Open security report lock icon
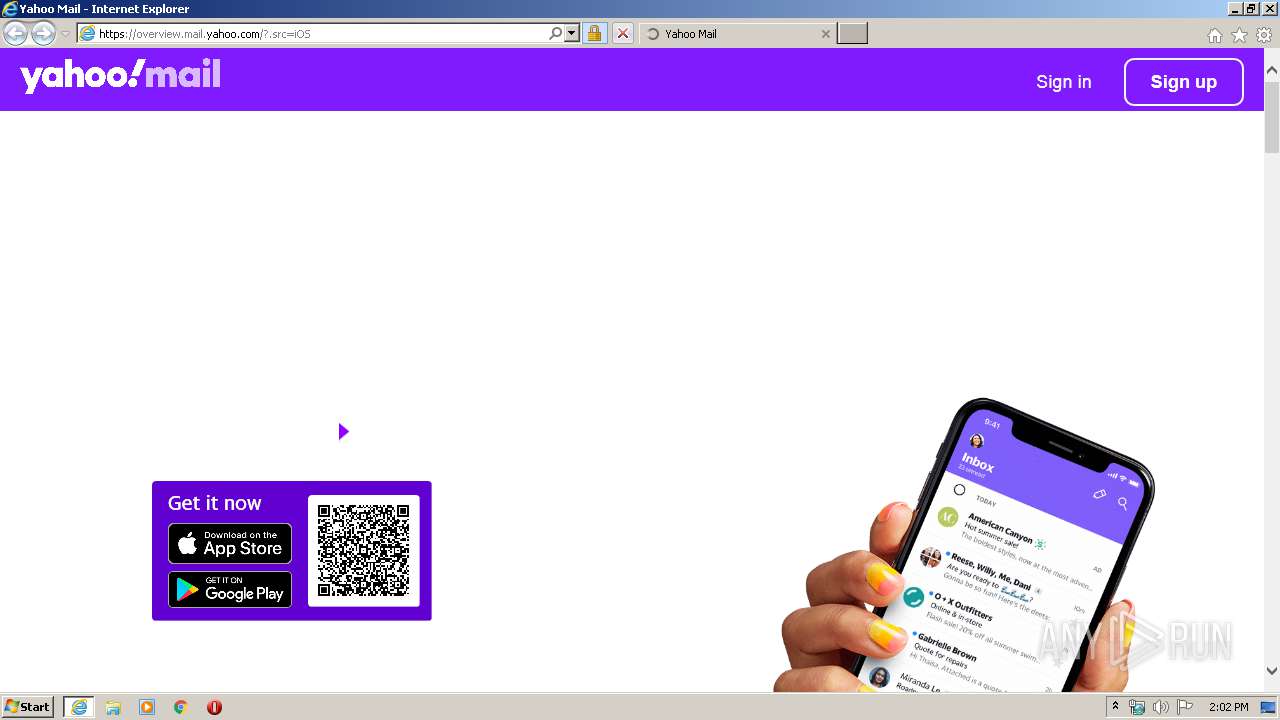Image resolution: width=1280 pixels, height=720 pixels. 594,34
